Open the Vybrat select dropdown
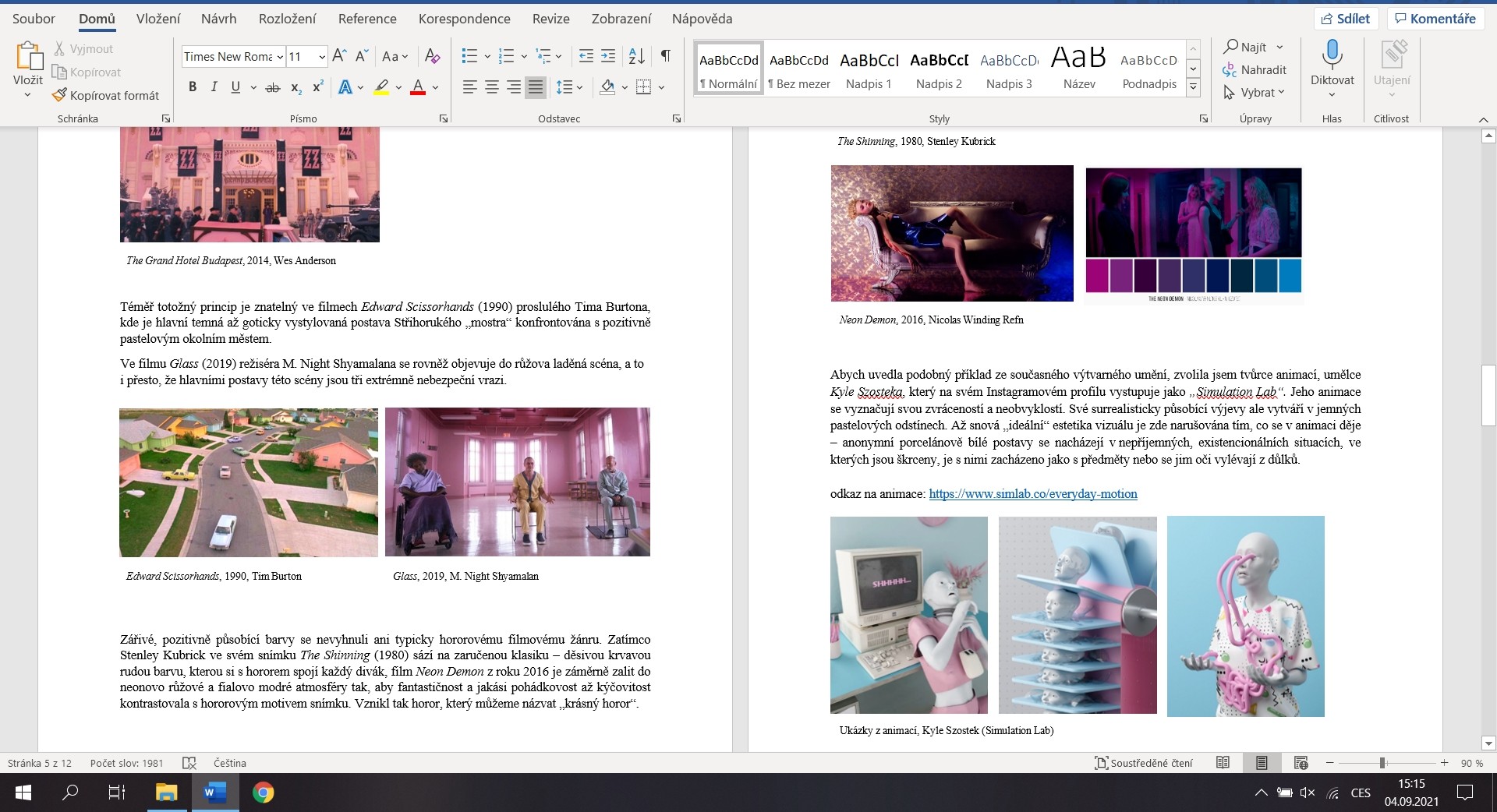Viewport: 1497px width, 812px height. tap(1255, 93)
